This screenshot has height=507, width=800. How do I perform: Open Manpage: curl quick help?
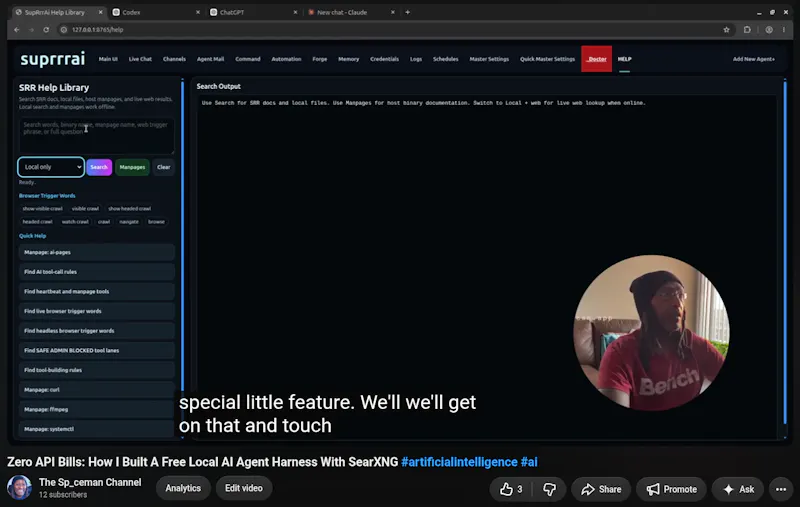(x=96, y=390)
